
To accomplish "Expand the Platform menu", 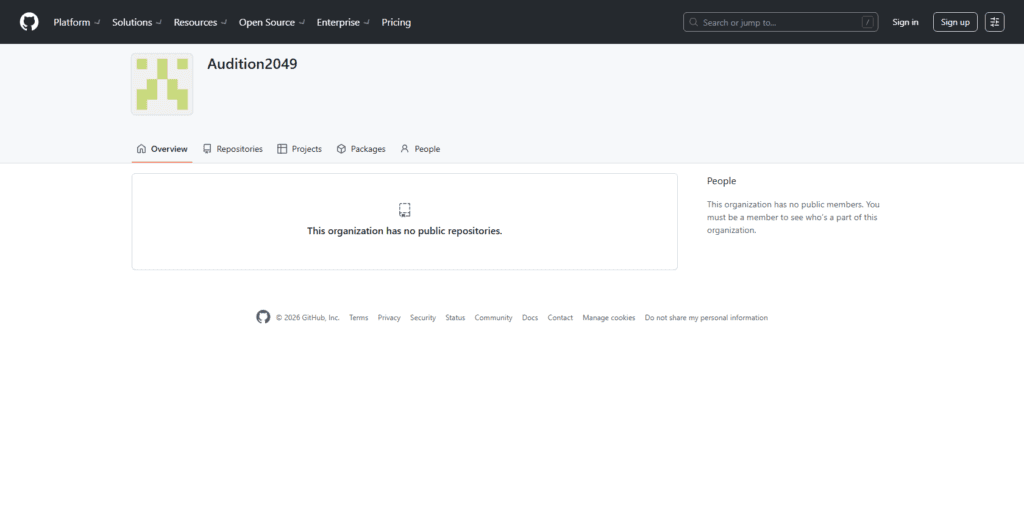I will (76, 22).
